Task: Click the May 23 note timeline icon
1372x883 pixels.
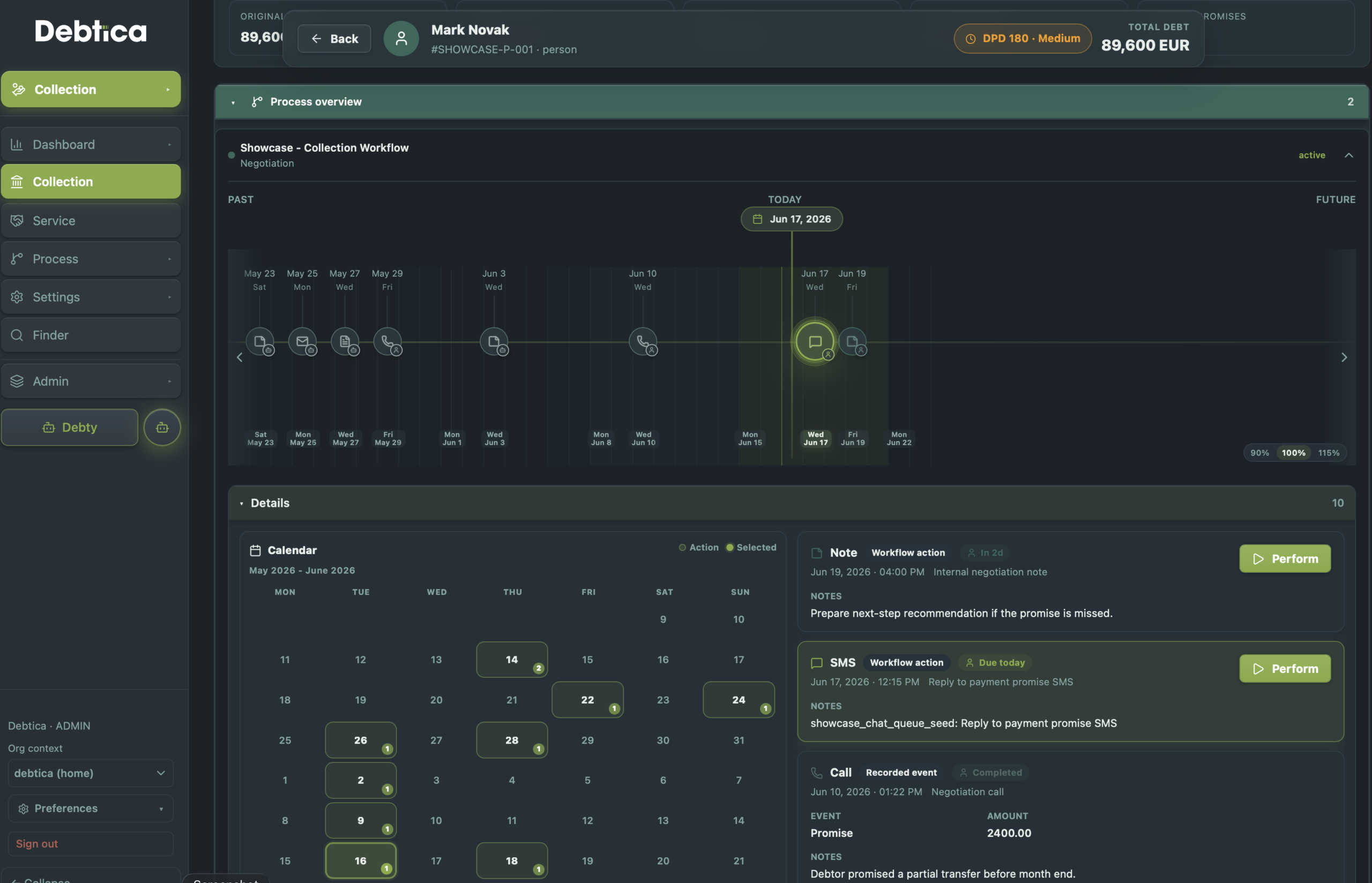Action: tap(260, 342)
